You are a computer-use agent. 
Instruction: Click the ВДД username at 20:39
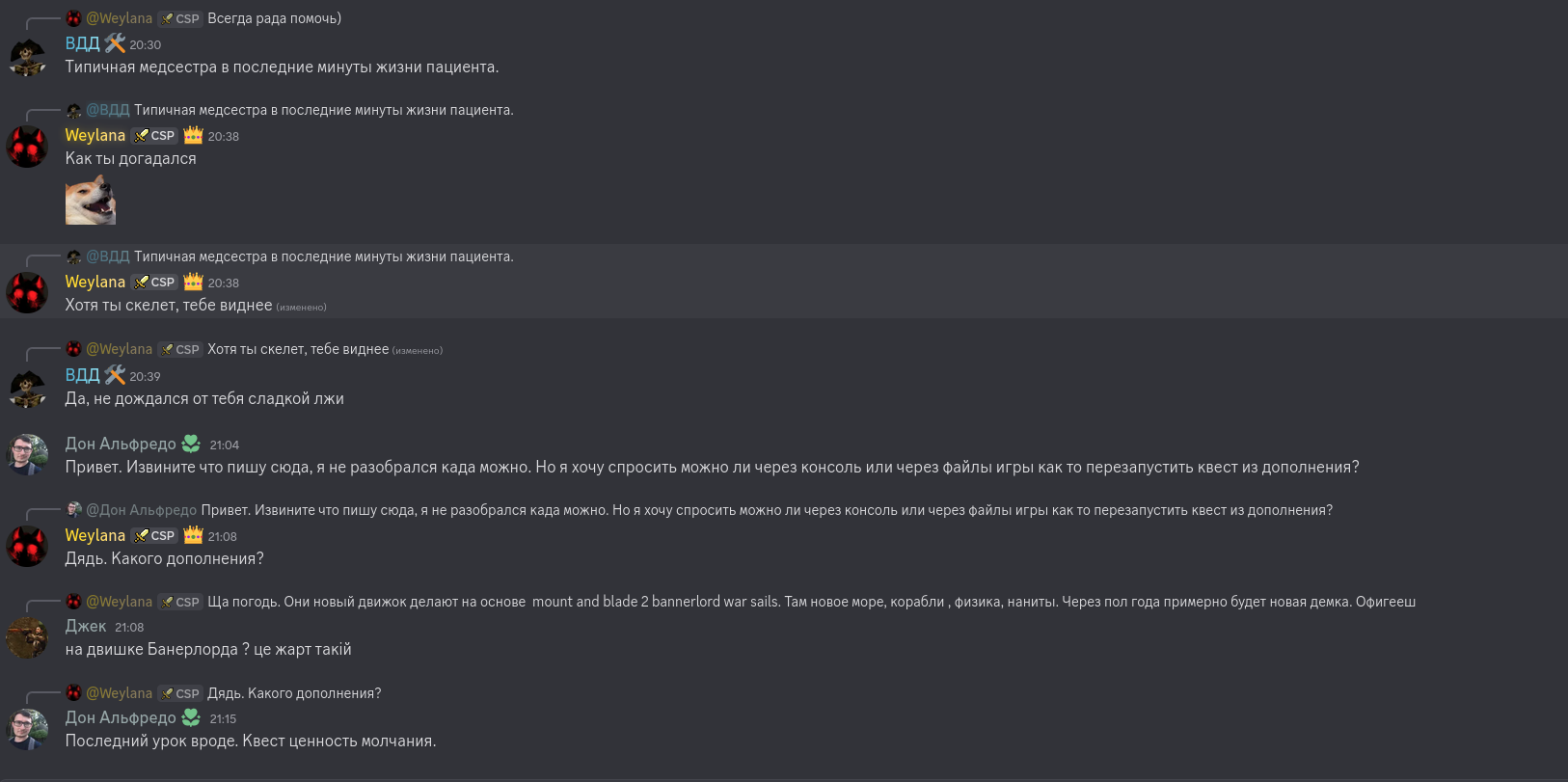[82, 375]
